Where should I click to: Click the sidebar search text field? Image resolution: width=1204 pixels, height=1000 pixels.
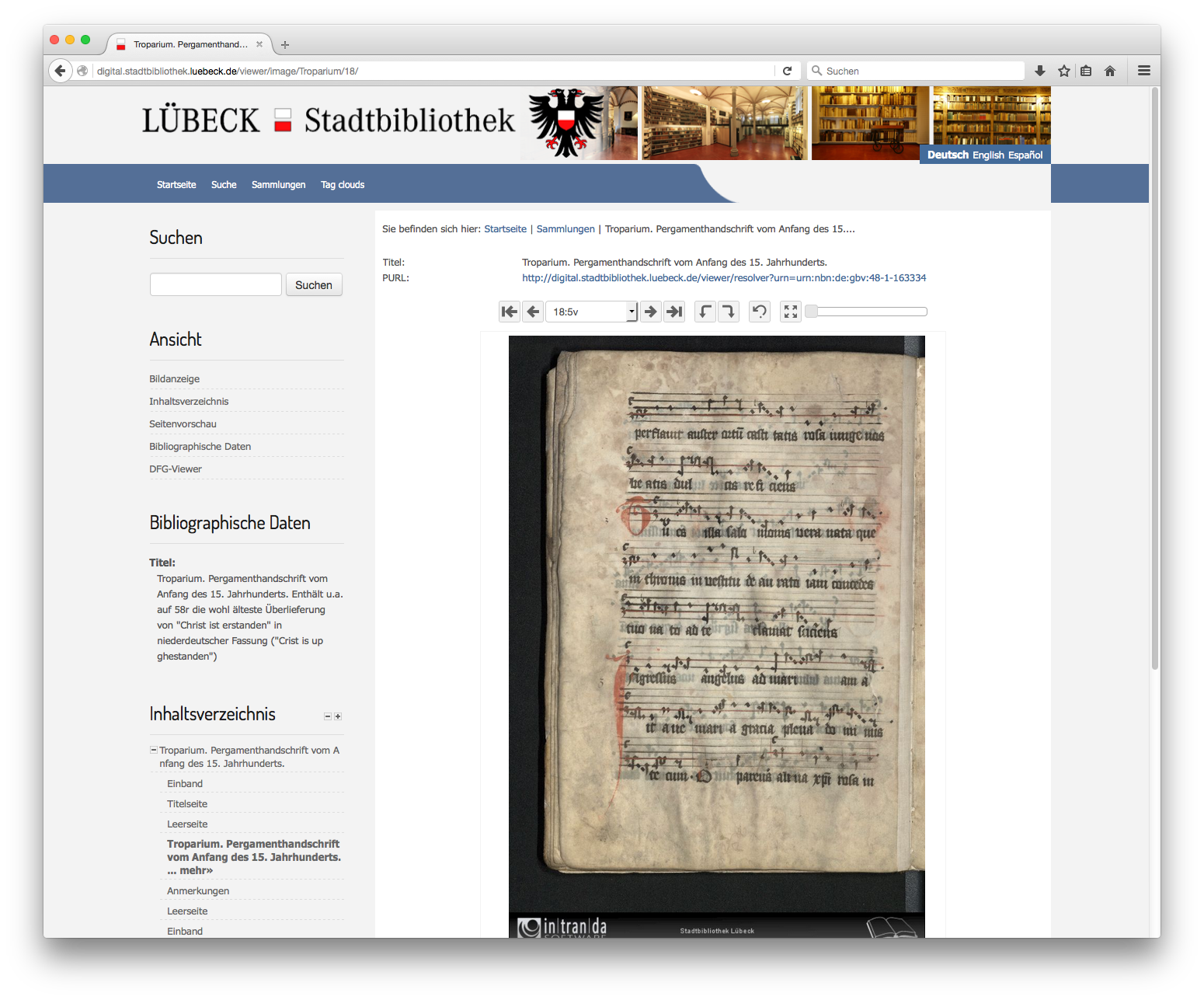click(x=216, y=284)
